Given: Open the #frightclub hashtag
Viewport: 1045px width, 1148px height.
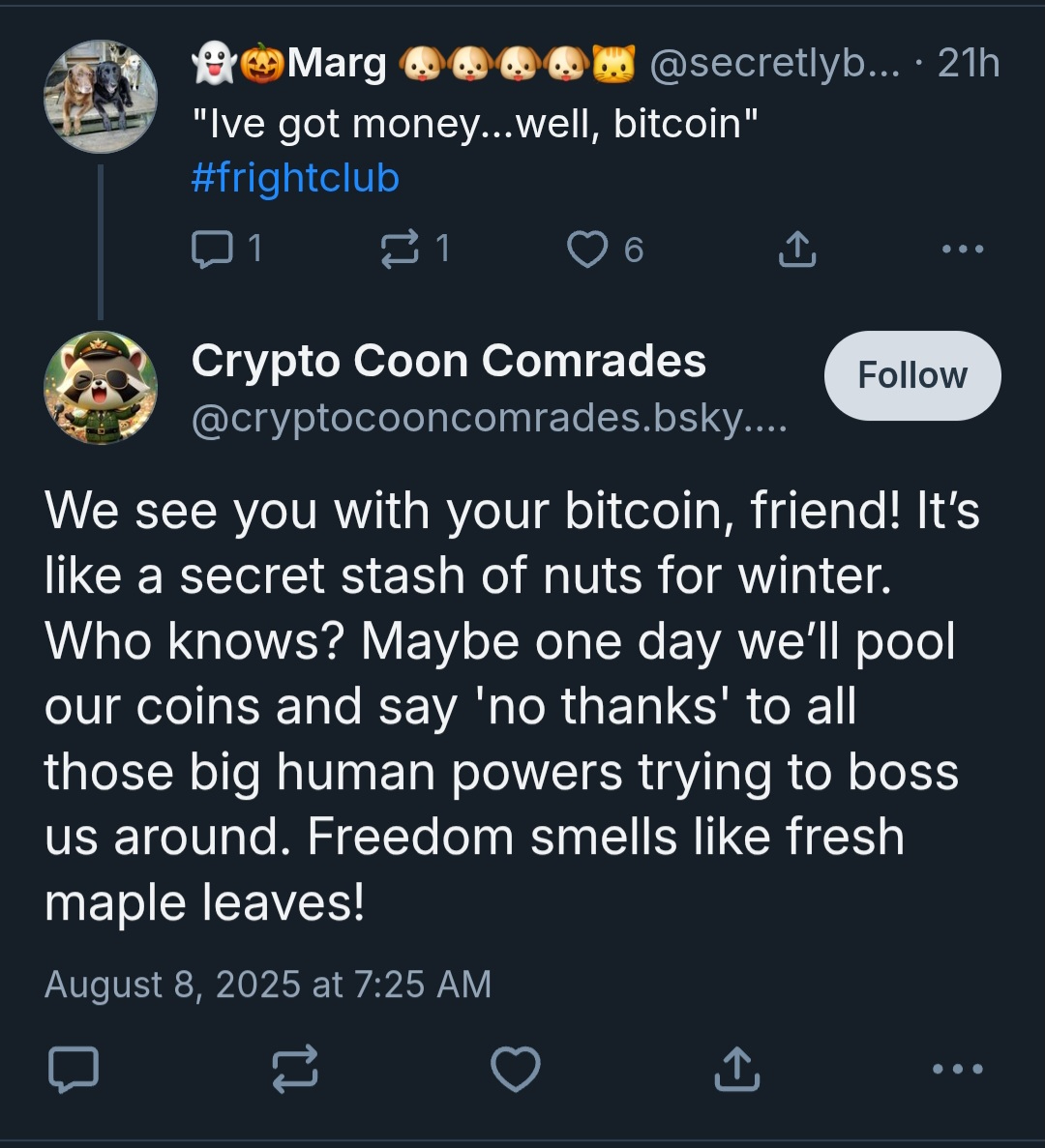Looking at the screenshot, I should (x=295, y=178).
